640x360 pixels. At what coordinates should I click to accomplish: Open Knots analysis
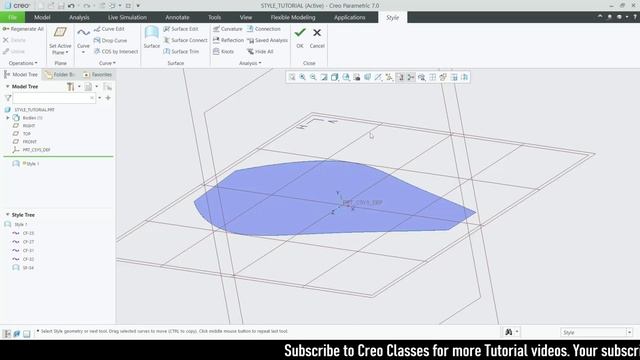[223, 51]
